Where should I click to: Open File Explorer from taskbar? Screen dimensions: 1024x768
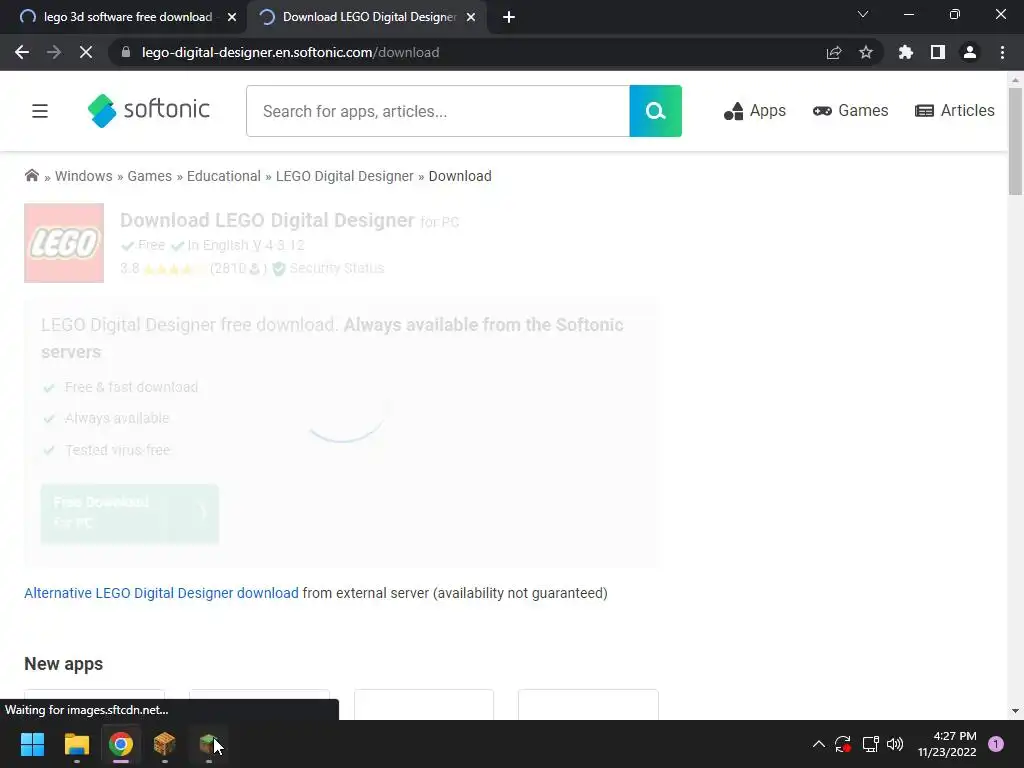click(x=76, y=744)
